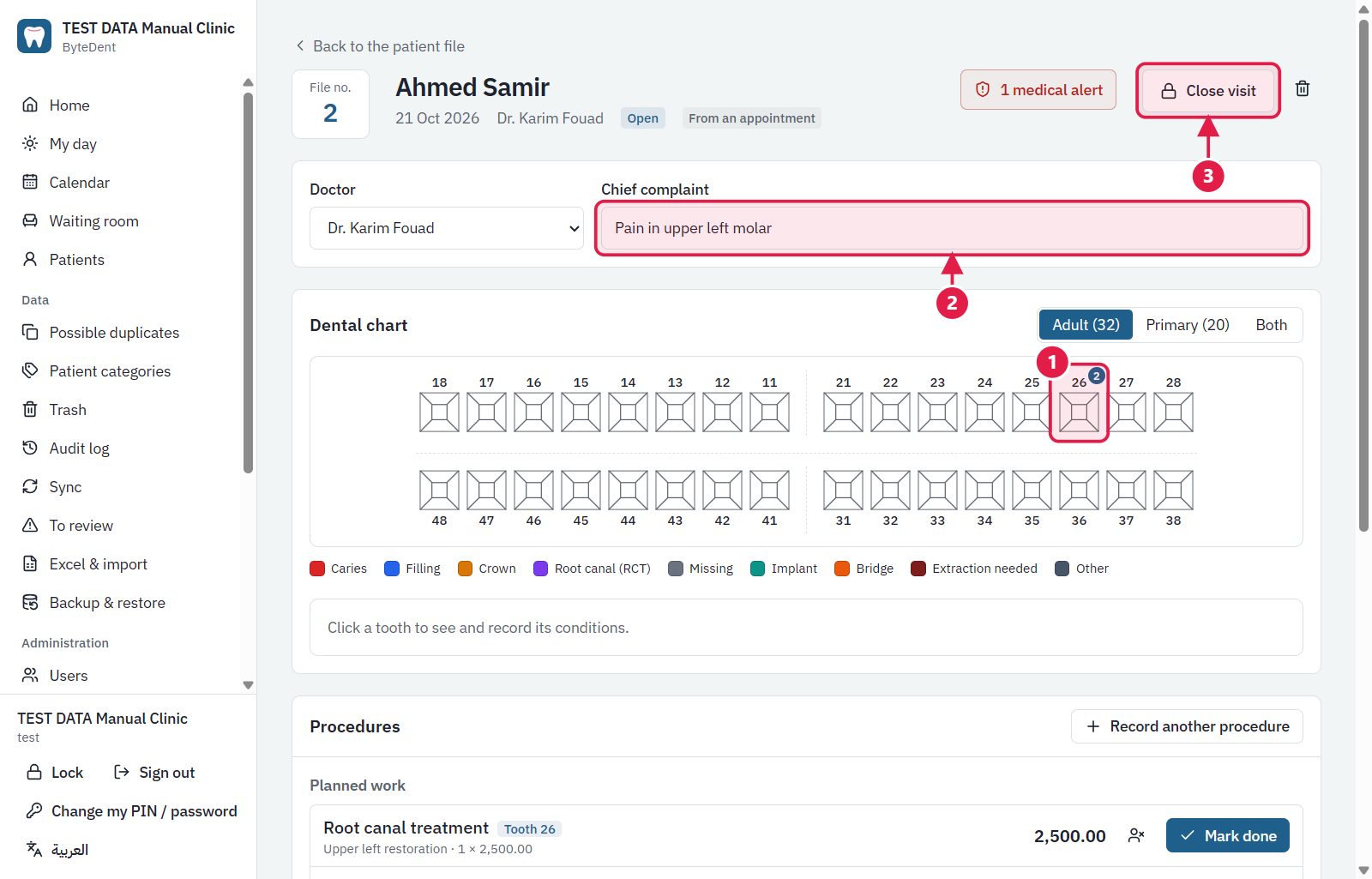Click the purple Root canal (RCT) swatch
This screenshot has height=879, width=1372.
(x=540, y=569)
